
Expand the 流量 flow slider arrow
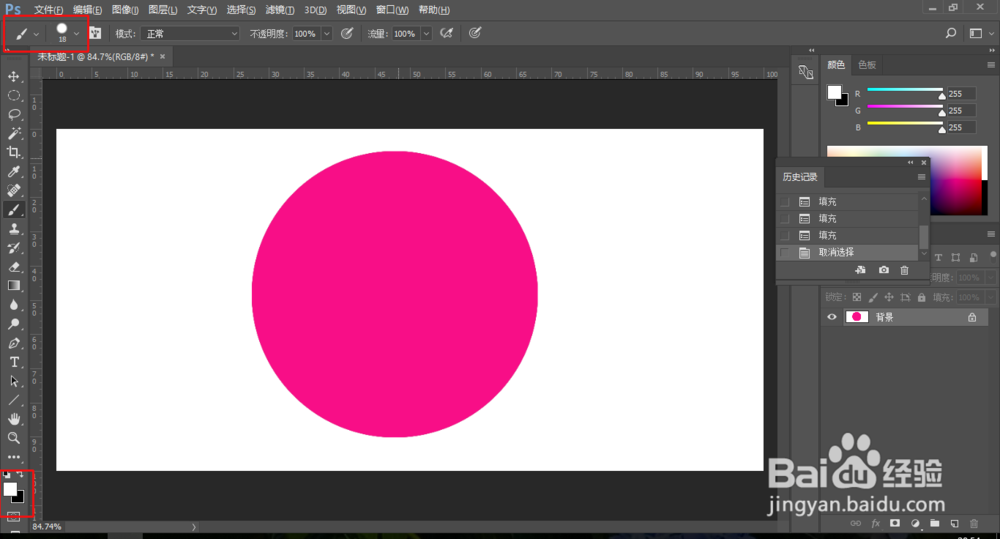[426, 34]
